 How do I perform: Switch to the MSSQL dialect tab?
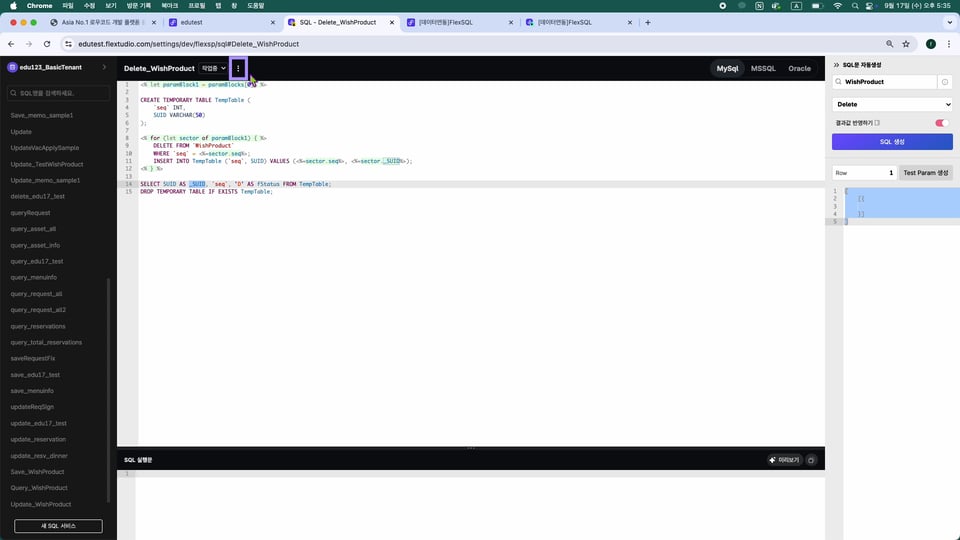763,68
